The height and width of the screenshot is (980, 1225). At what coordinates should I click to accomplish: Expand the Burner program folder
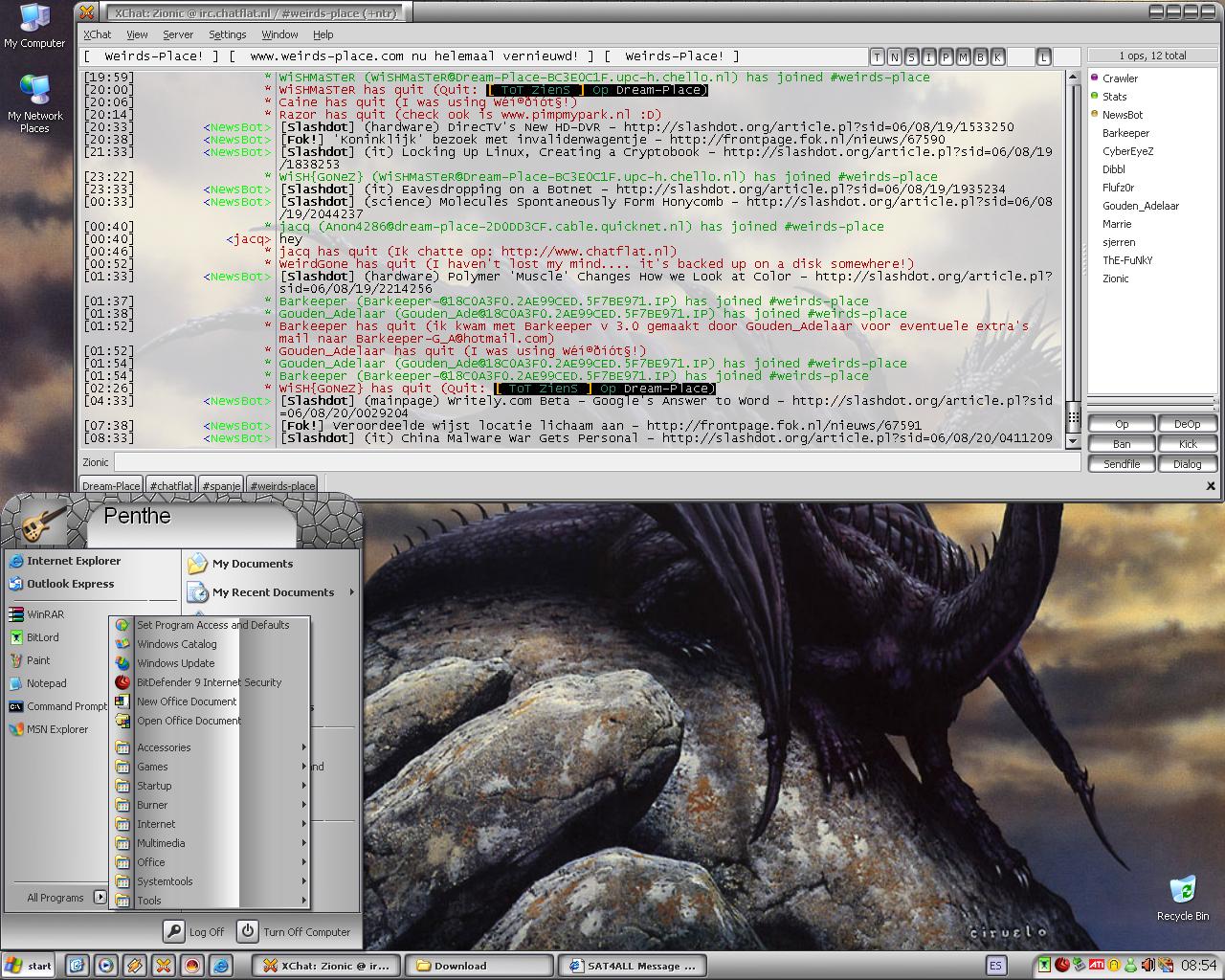[211, 805]
